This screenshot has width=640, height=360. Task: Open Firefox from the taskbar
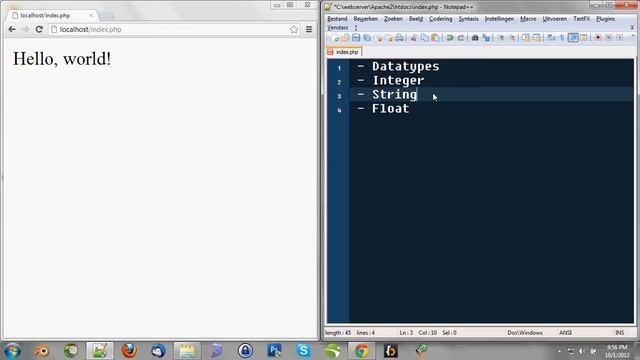click(129, 351)
